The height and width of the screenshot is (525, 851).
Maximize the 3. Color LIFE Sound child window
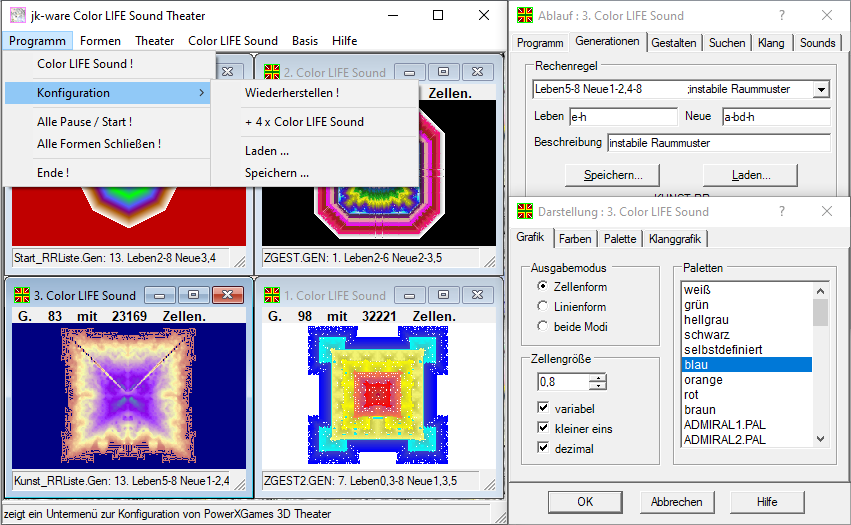point(193,295)
